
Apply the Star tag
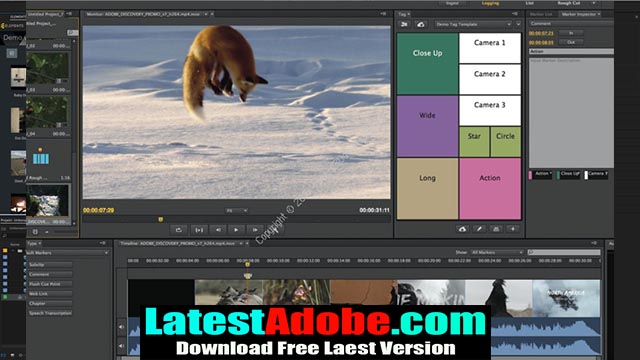(x=474, y=142)
